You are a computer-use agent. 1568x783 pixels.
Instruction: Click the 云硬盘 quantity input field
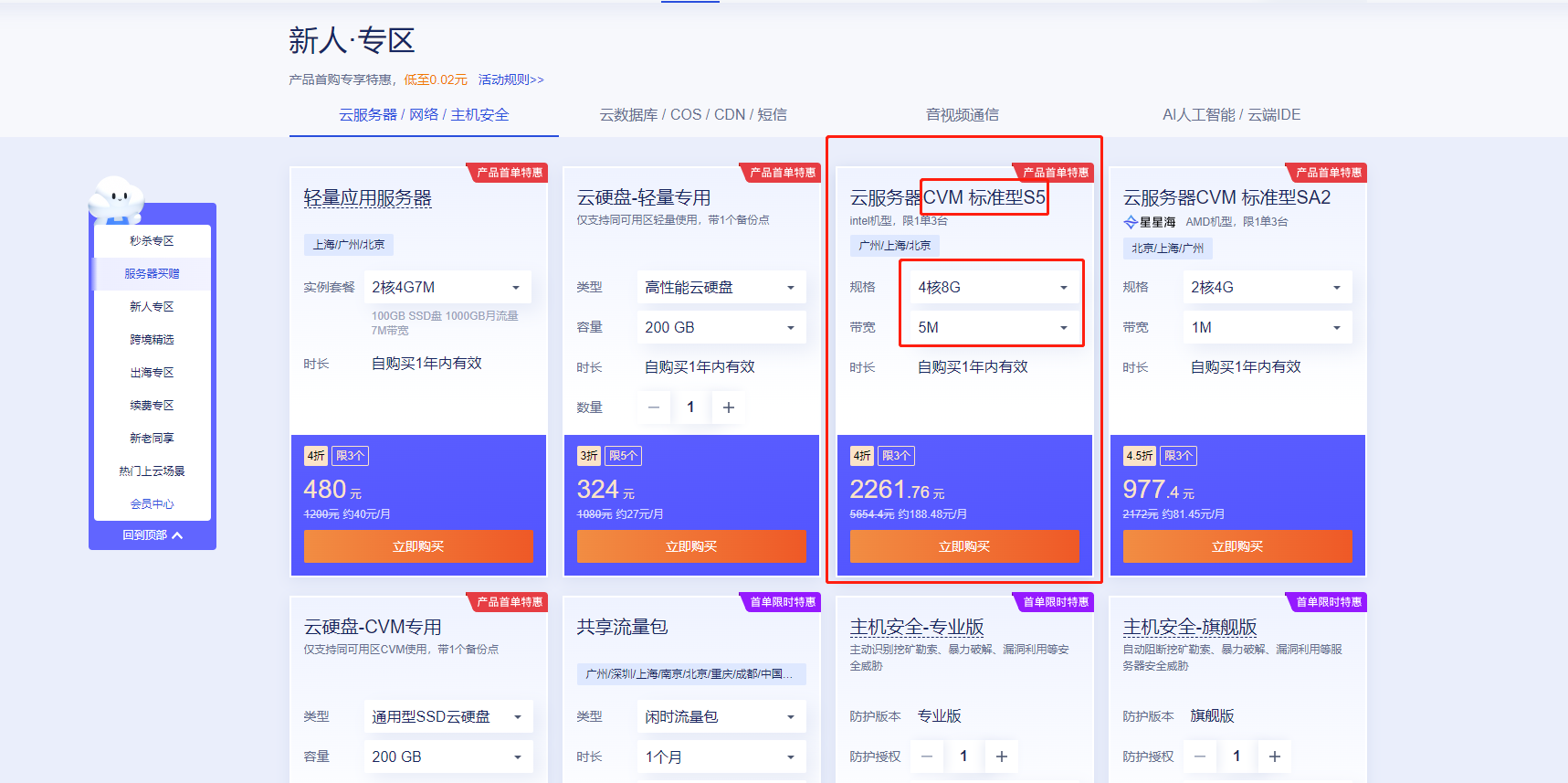point(690,407)
